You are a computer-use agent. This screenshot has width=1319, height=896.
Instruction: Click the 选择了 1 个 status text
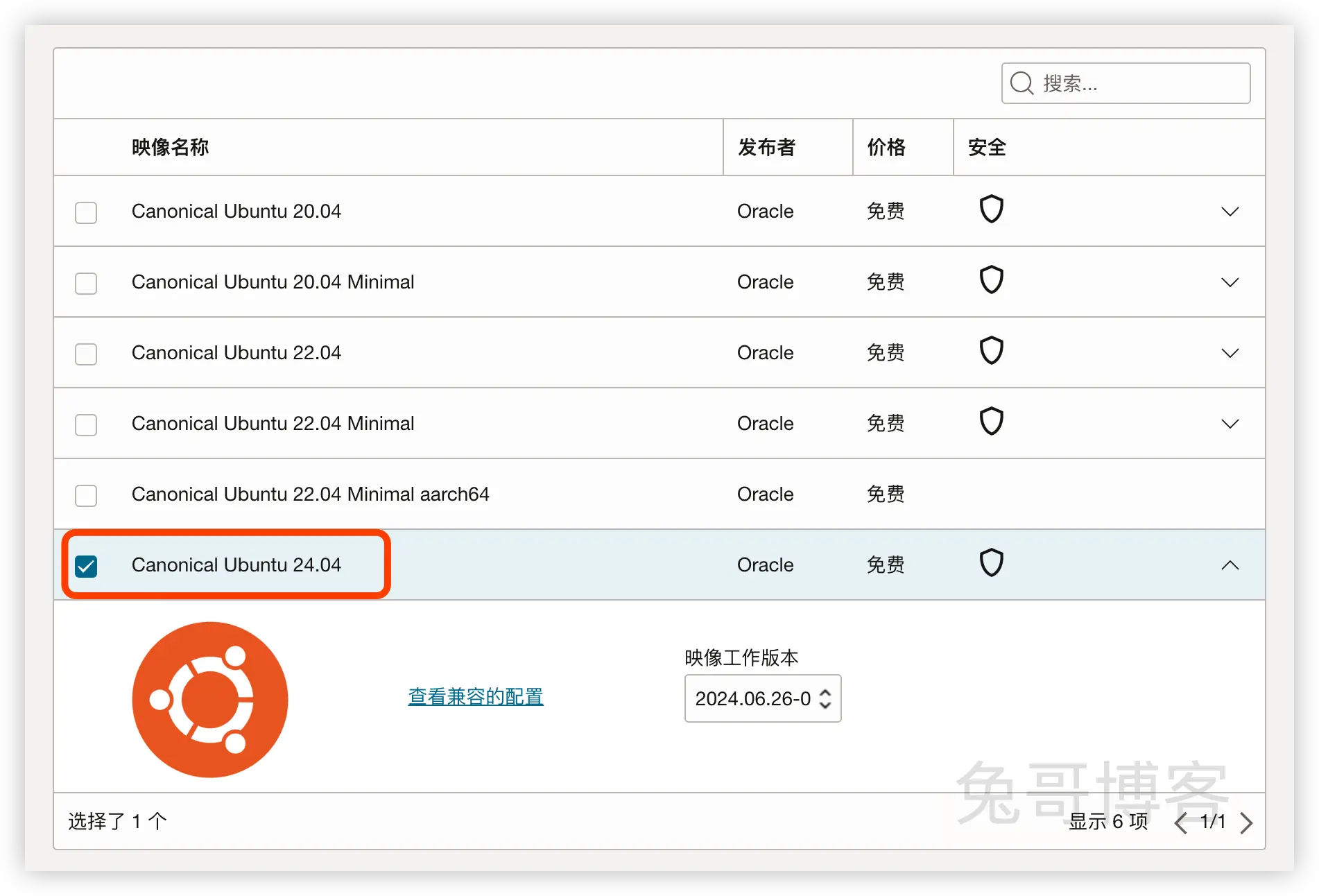click(x=117, y=822)
